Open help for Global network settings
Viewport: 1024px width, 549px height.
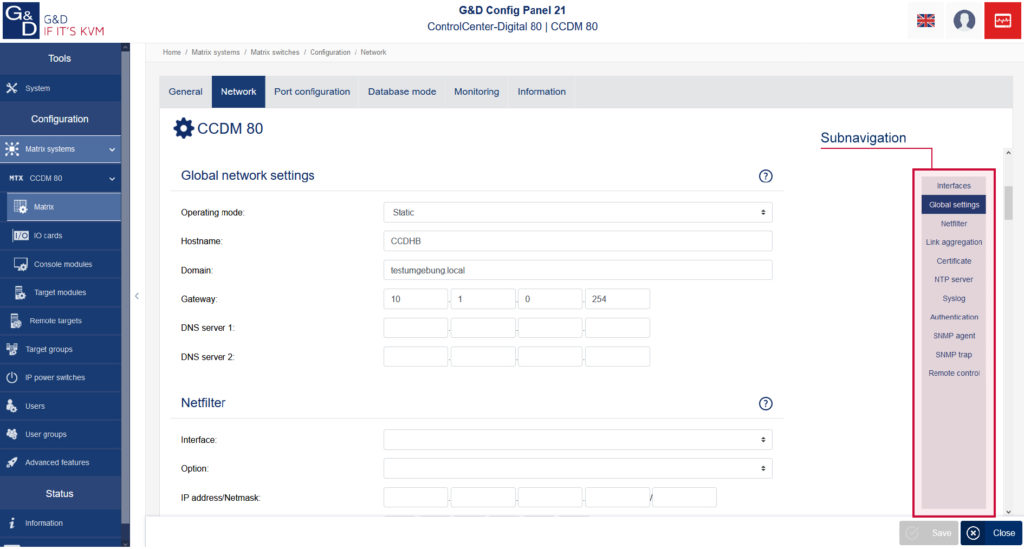click(x=765, y=176)
